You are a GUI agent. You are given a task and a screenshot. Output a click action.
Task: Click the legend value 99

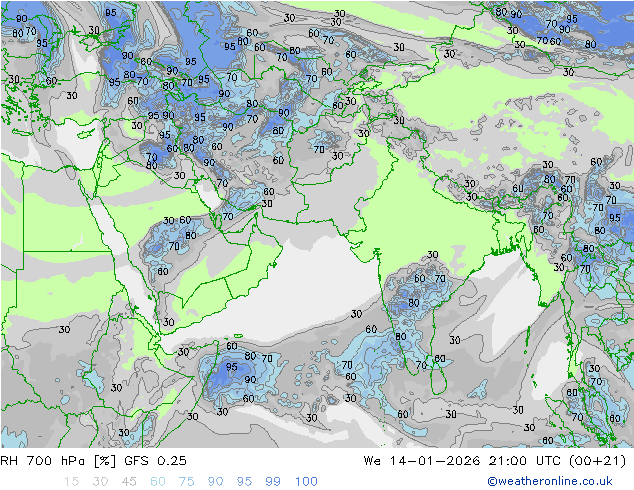(x=273, y=481)
